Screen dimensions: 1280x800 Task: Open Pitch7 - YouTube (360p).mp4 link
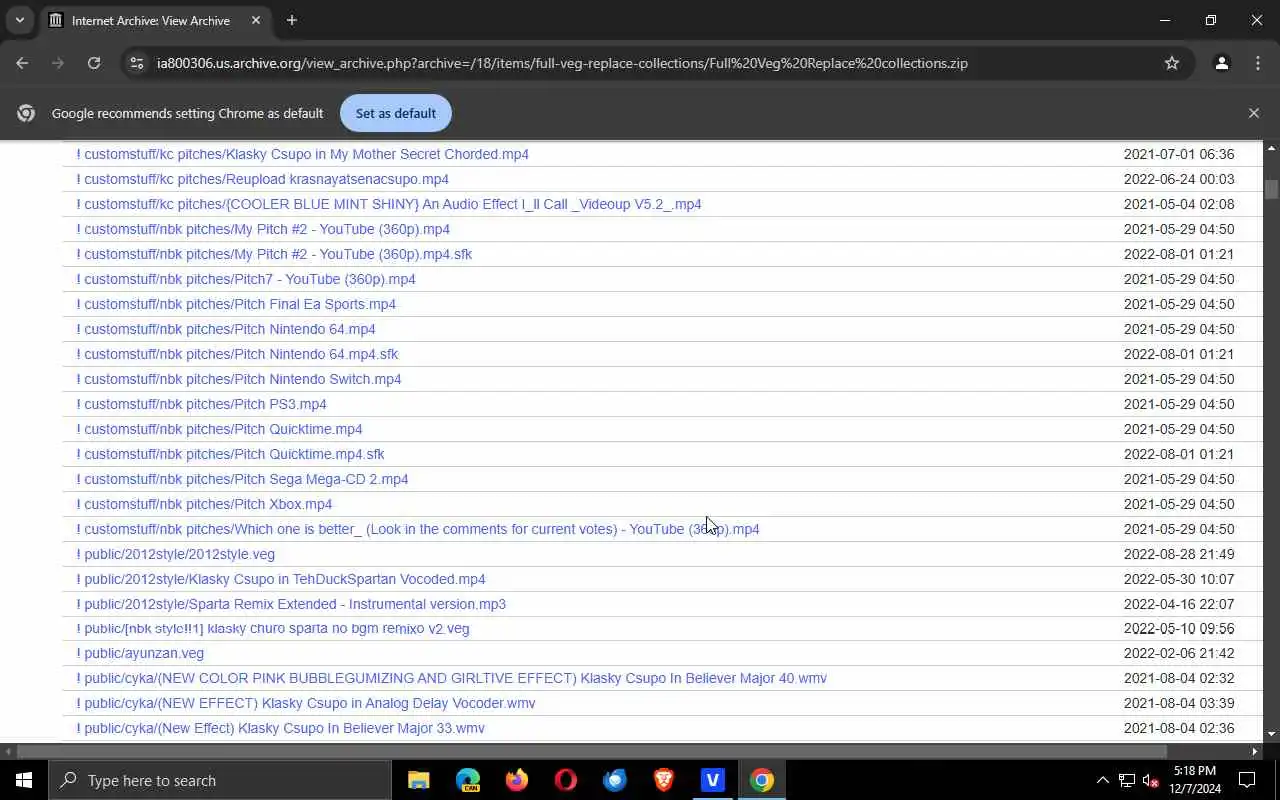[x=246, y=279]
